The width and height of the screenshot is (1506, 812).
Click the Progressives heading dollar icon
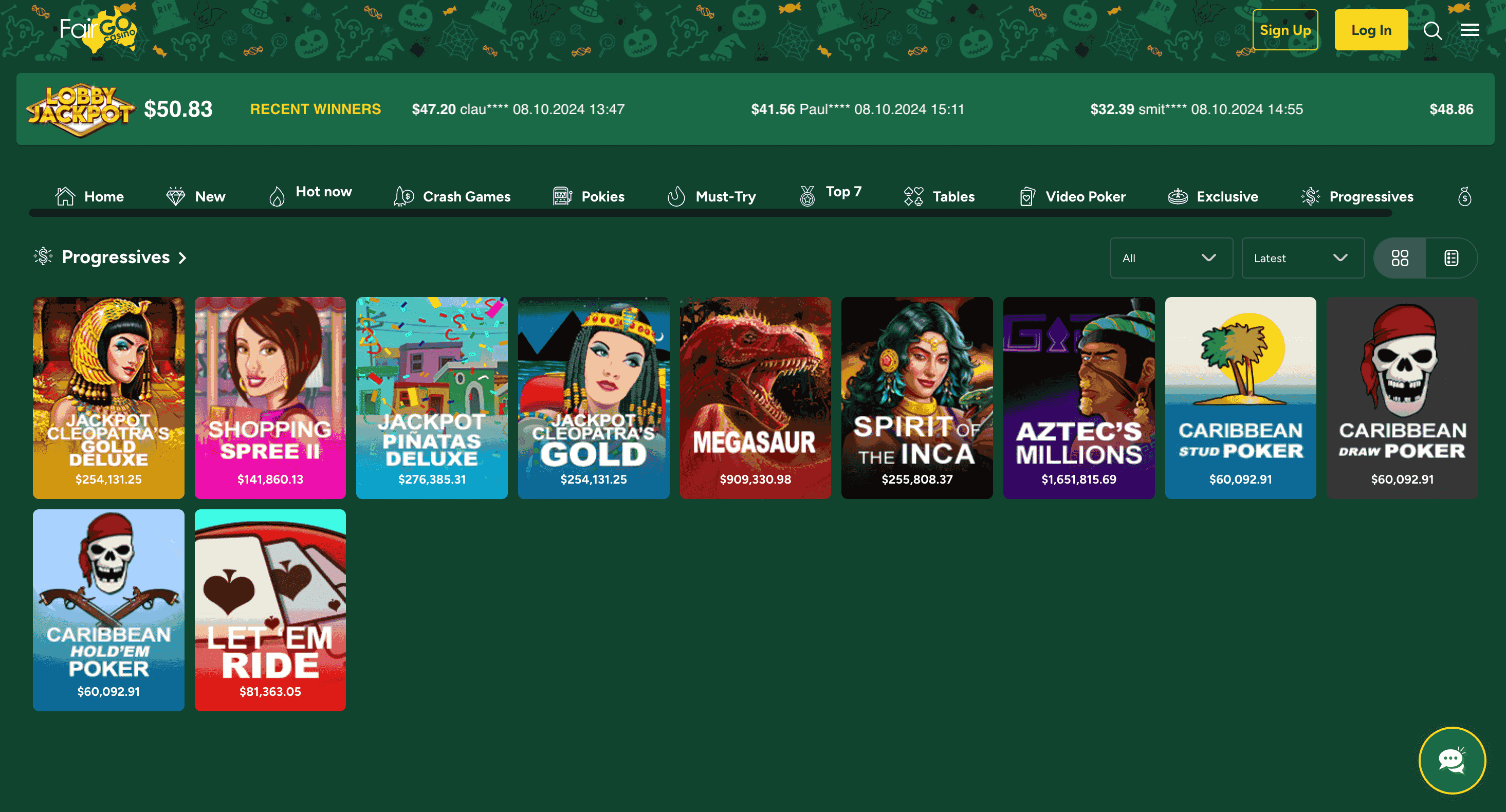tap(43, 256)
